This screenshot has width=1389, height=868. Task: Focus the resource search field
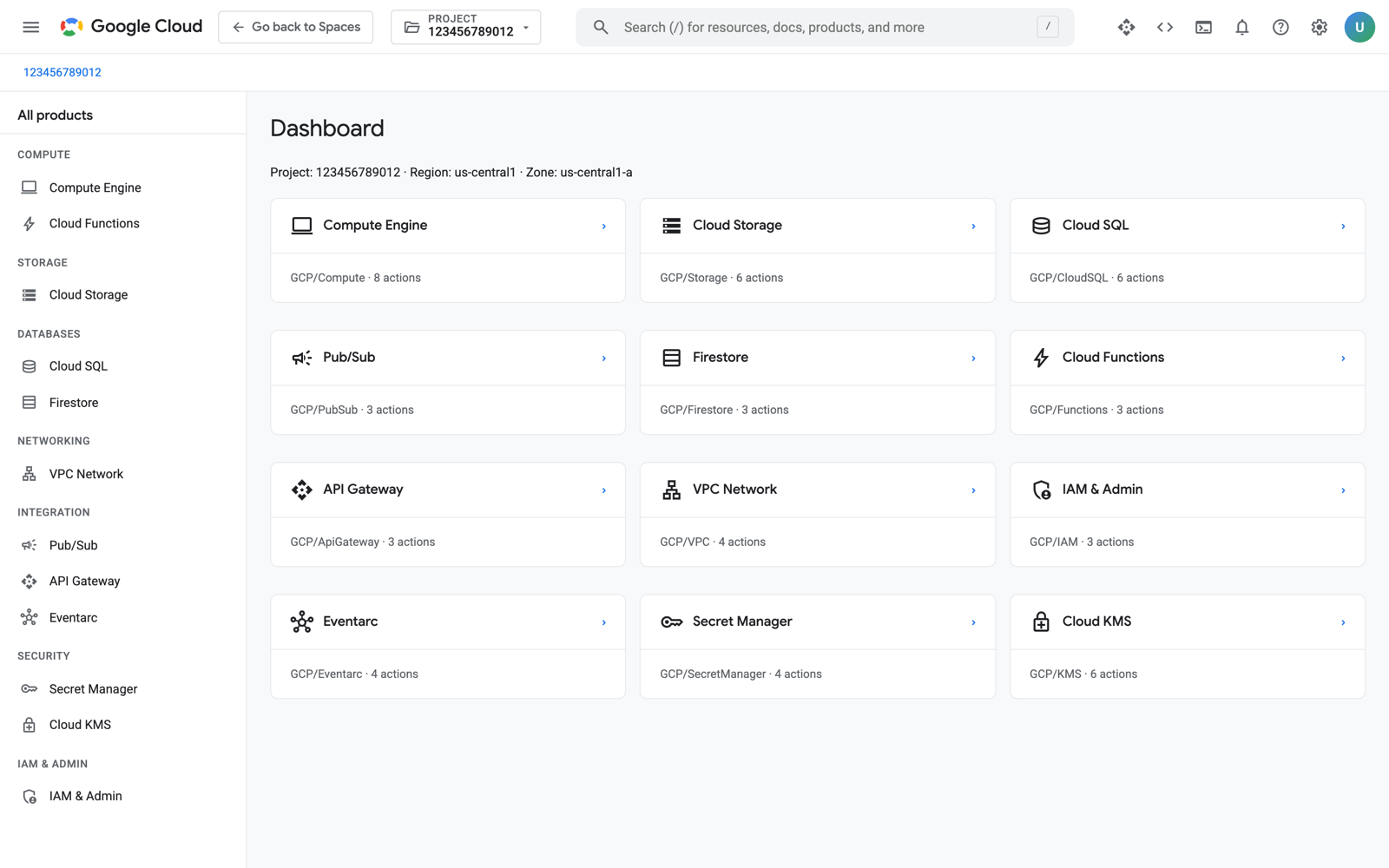coord(825,27)
